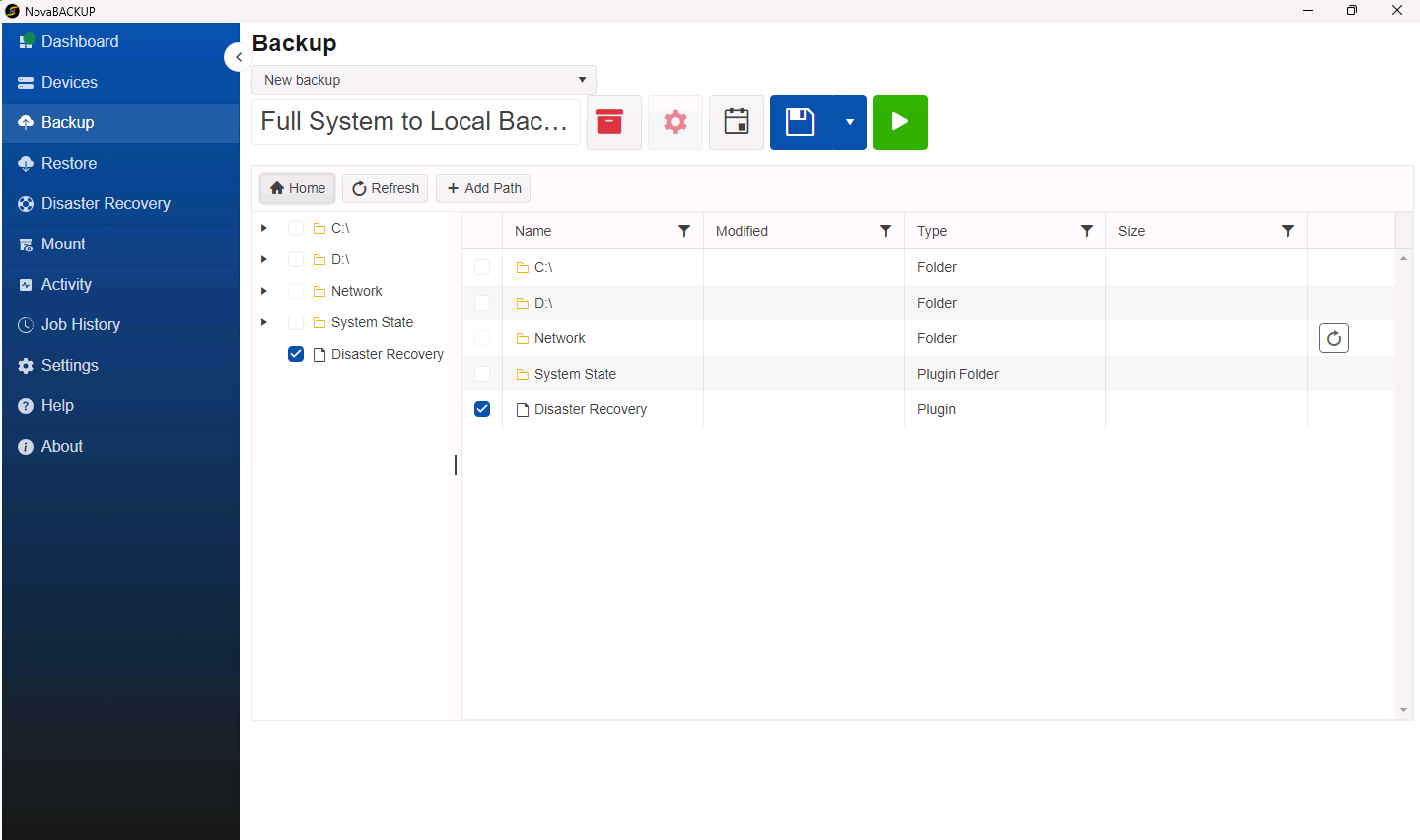
Task: Click the Disaster Recovery file icon in table
Action: coord(523,409)
